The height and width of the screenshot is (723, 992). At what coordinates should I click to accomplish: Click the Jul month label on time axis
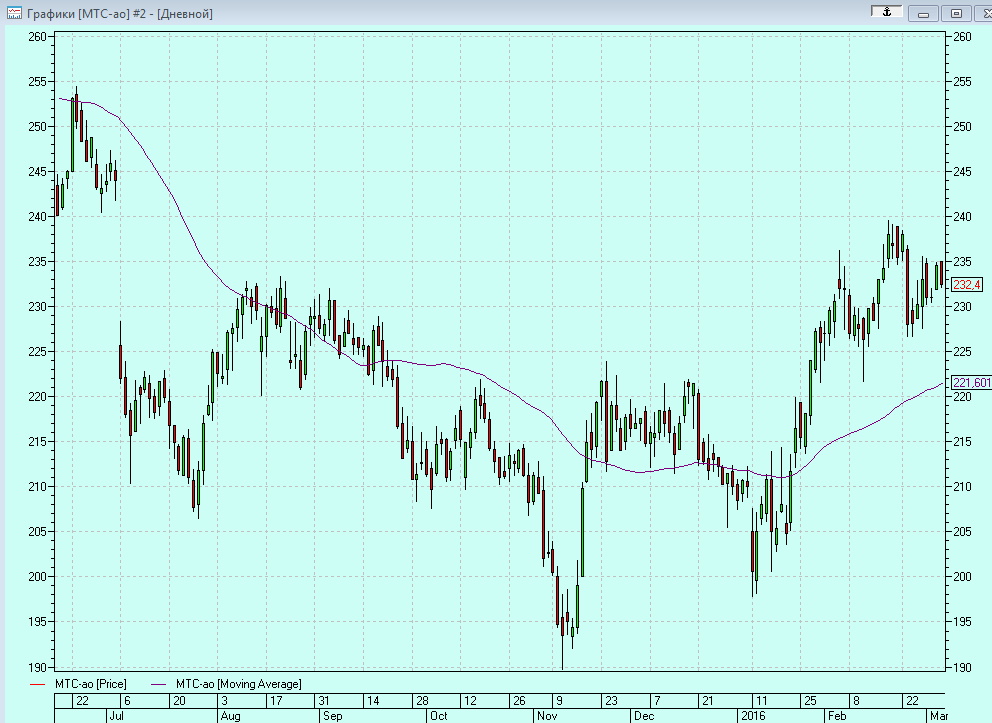click(116, 716)
